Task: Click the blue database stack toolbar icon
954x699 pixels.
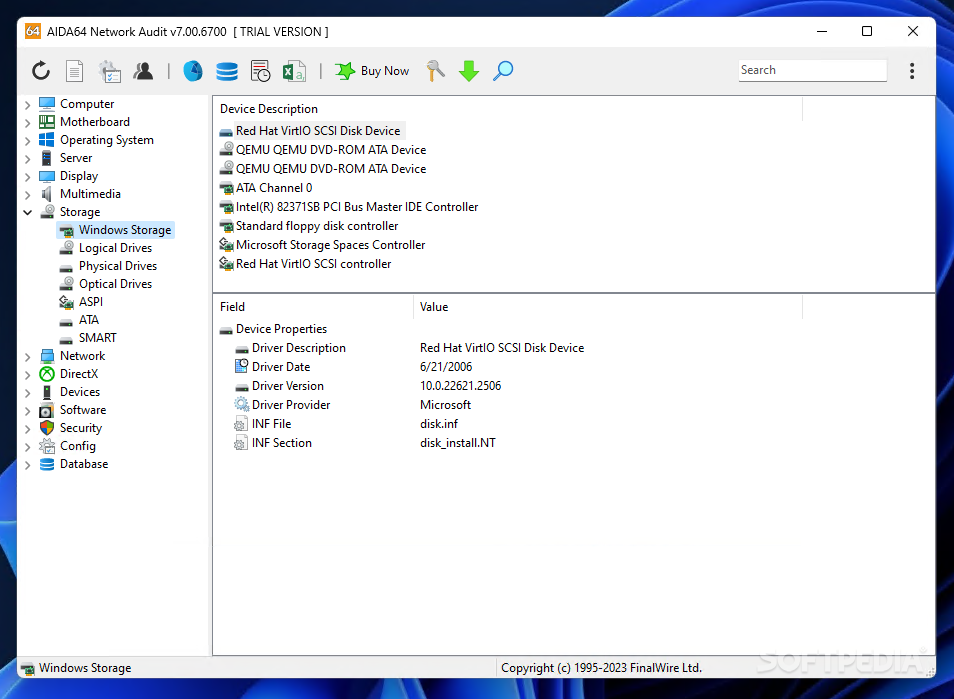Action: point(227,71)
